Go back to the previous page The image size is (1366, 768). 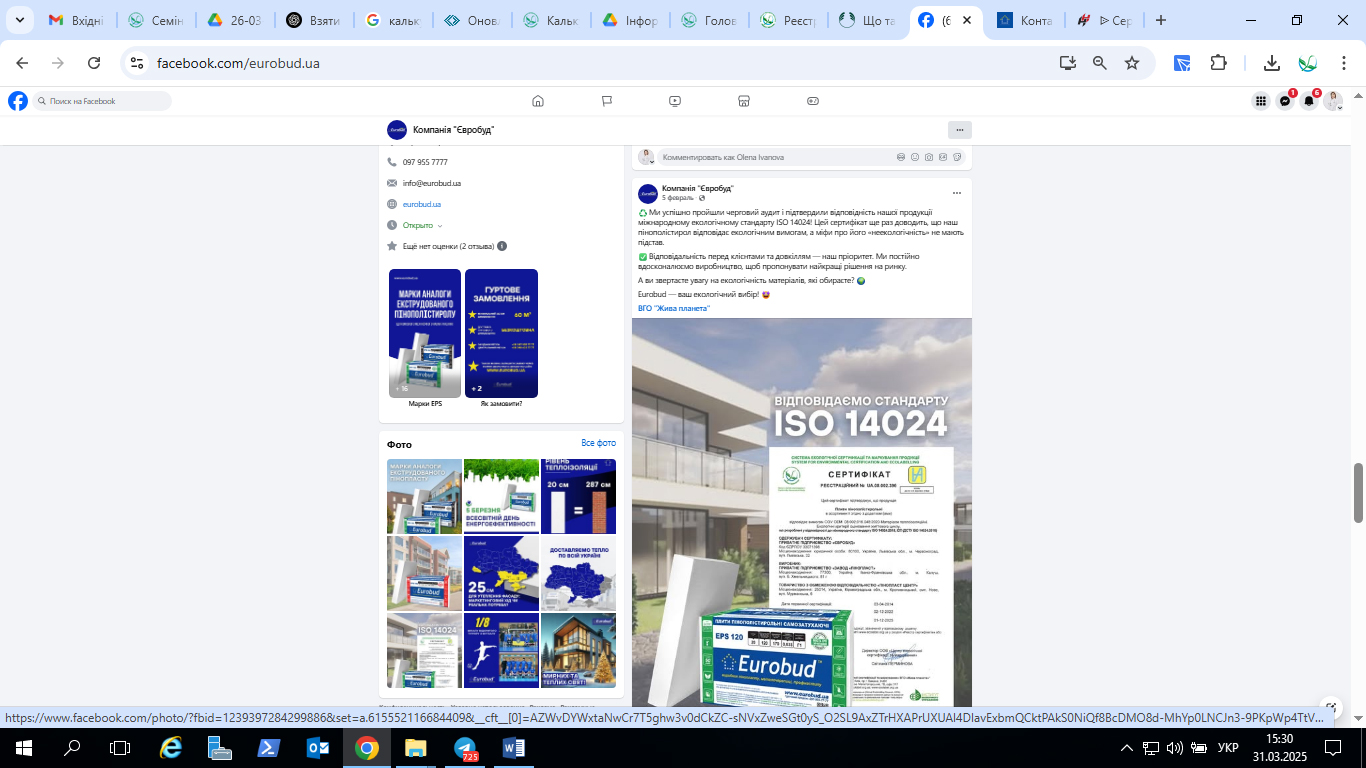[22, 63]
